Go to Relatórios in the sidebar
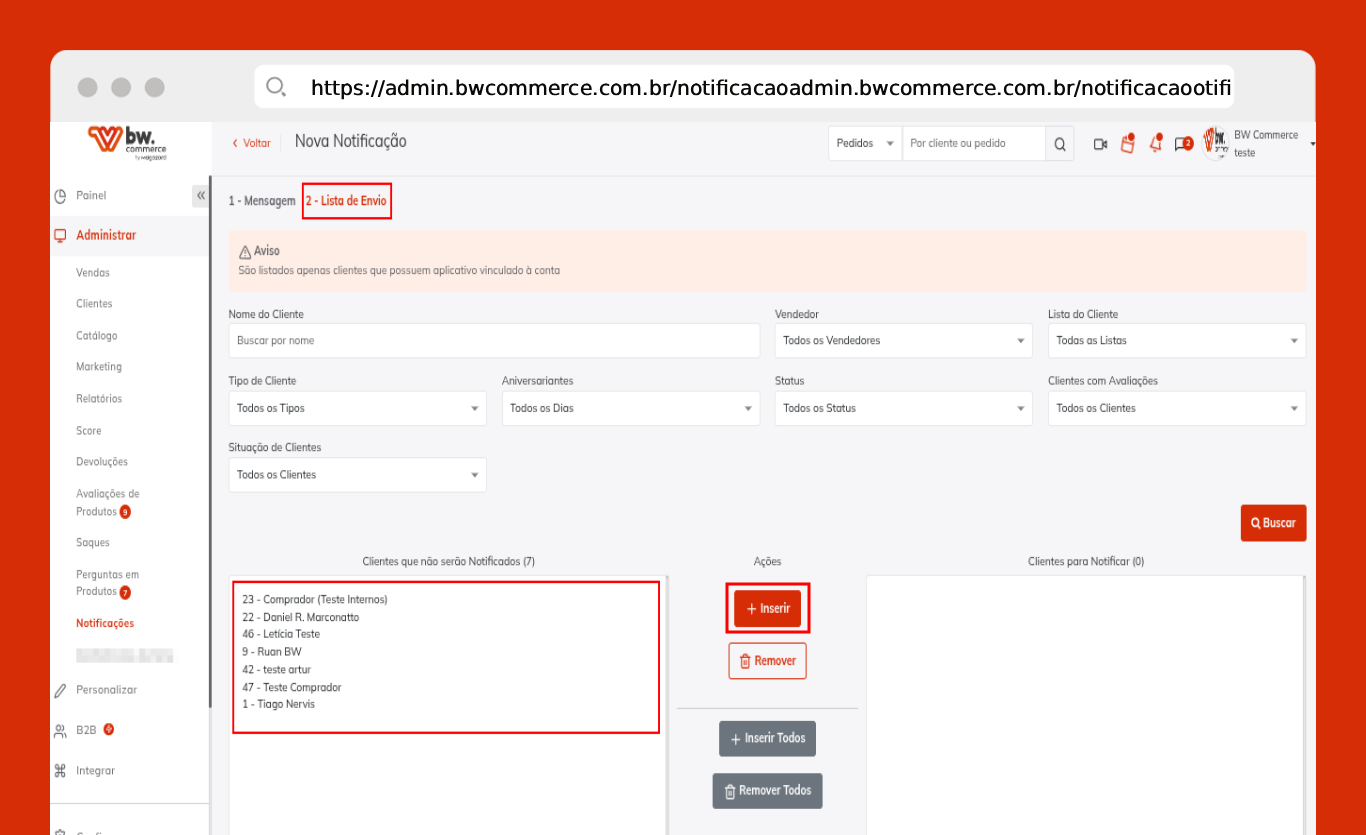Screen dimensions: 1366x835 click(99, 399)
